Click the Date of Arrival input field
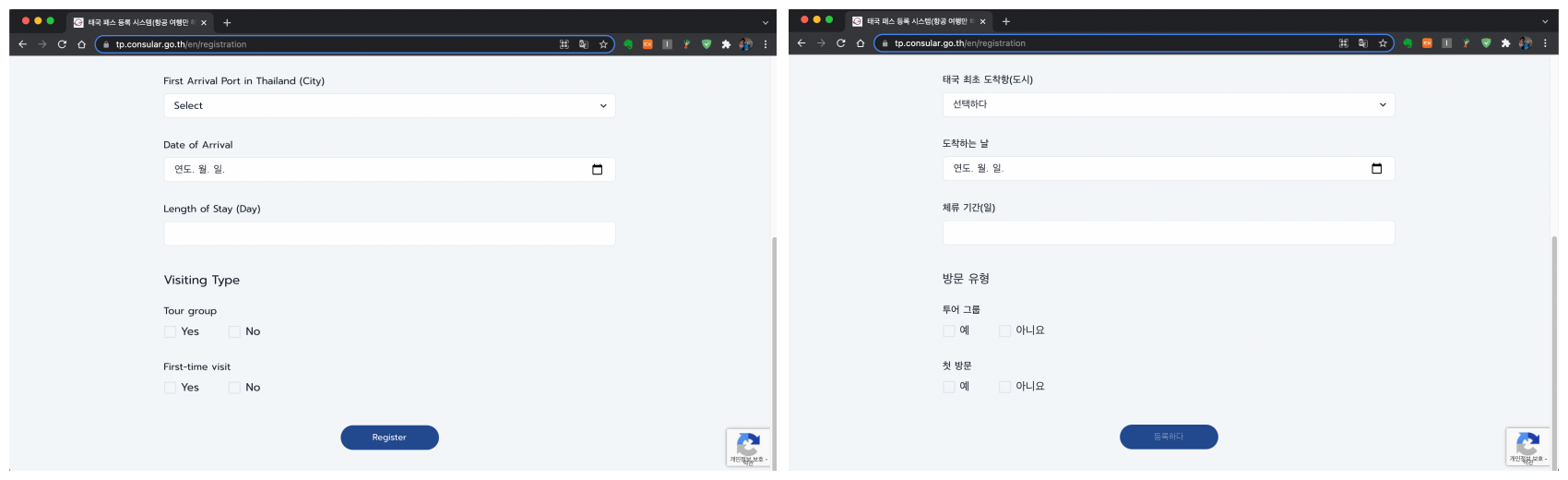 (x=389, y=169)
